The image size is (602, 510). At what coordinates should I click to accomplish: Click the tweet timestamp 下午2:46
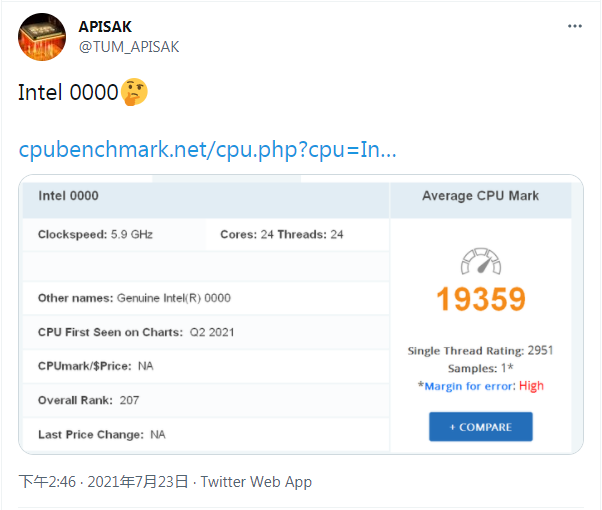(47, 482)
